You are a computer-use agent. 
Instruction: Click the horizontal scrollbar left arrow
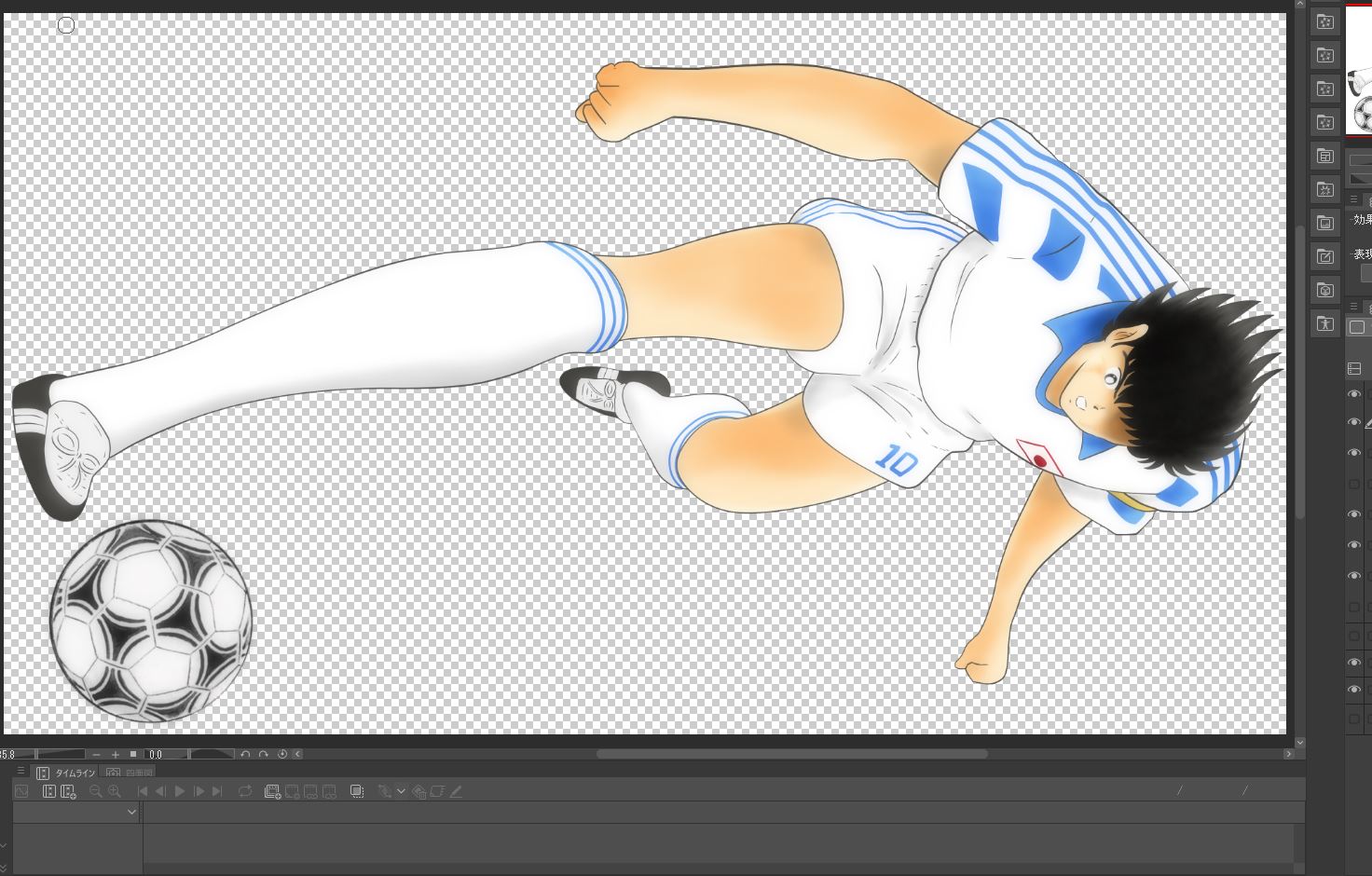[298, 754]
